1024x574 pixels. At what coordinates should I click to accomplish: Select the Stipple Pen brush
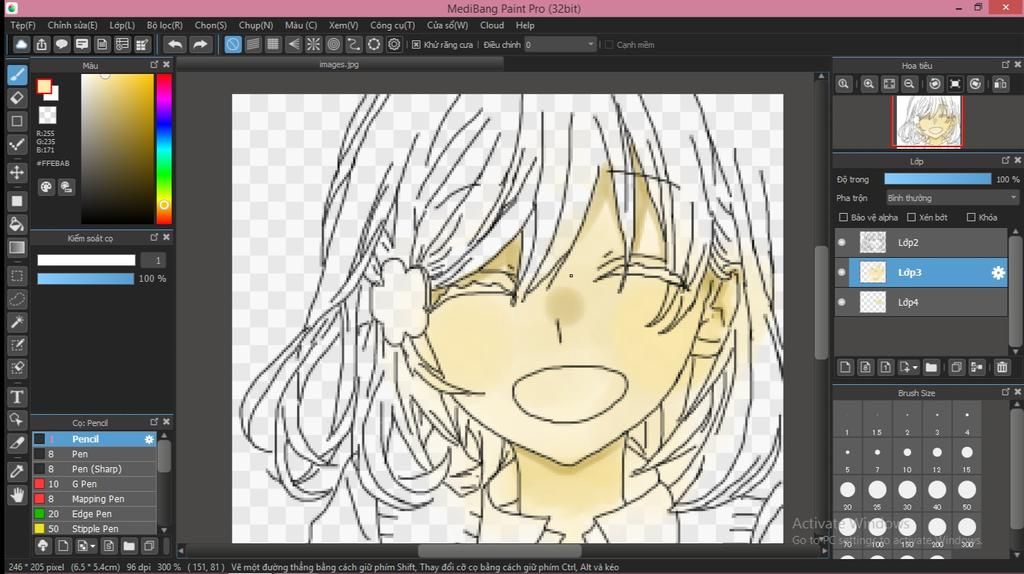click(x=95, y=529)
